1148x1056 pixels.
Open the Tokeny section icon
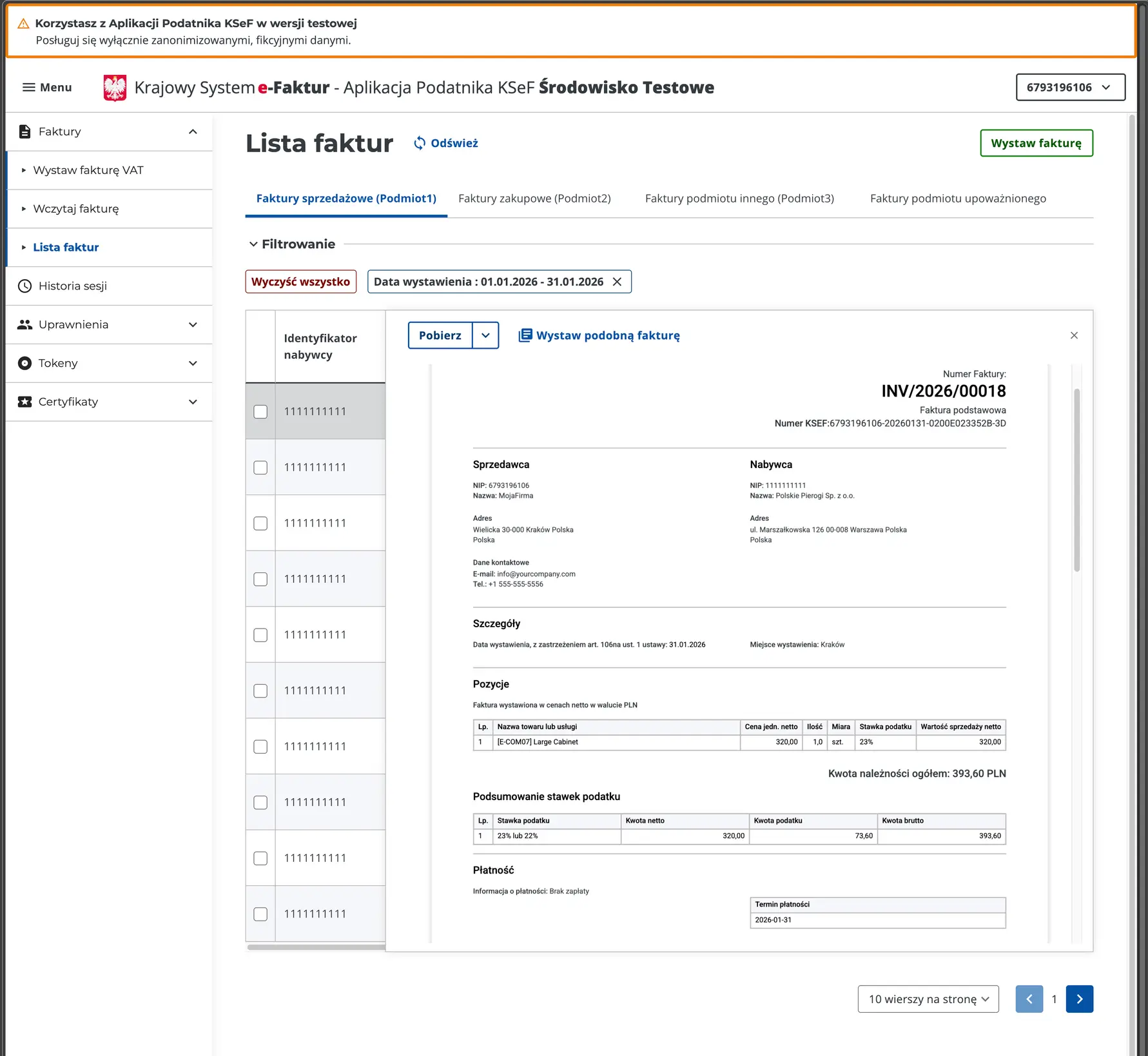tap(24, 363)
